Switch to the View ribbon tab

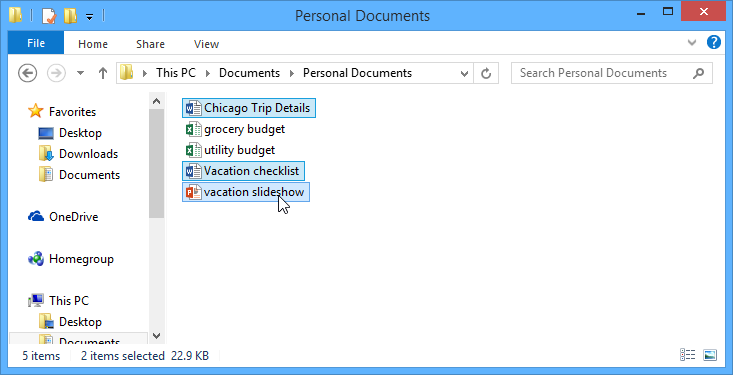[206, 44]
